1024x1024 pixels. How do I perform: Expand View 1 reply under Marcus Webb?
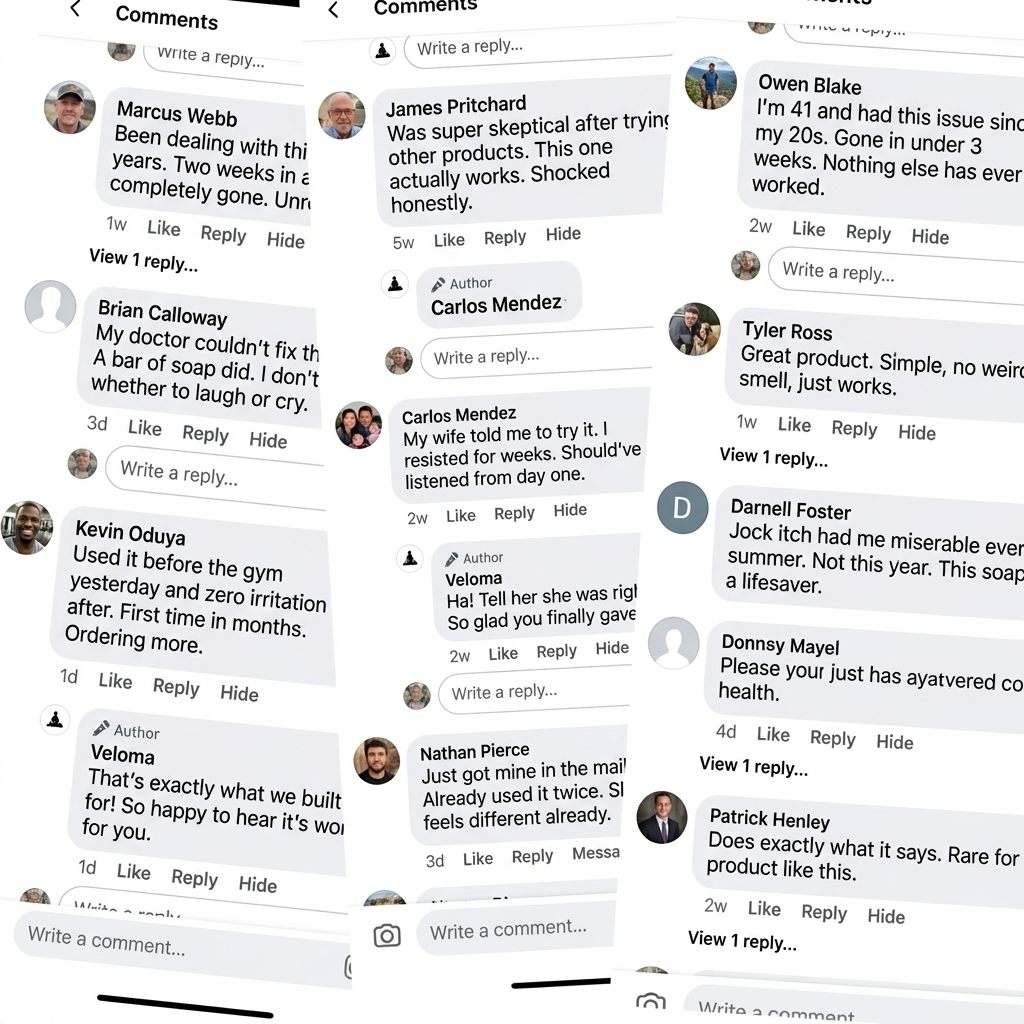point(143,260)
